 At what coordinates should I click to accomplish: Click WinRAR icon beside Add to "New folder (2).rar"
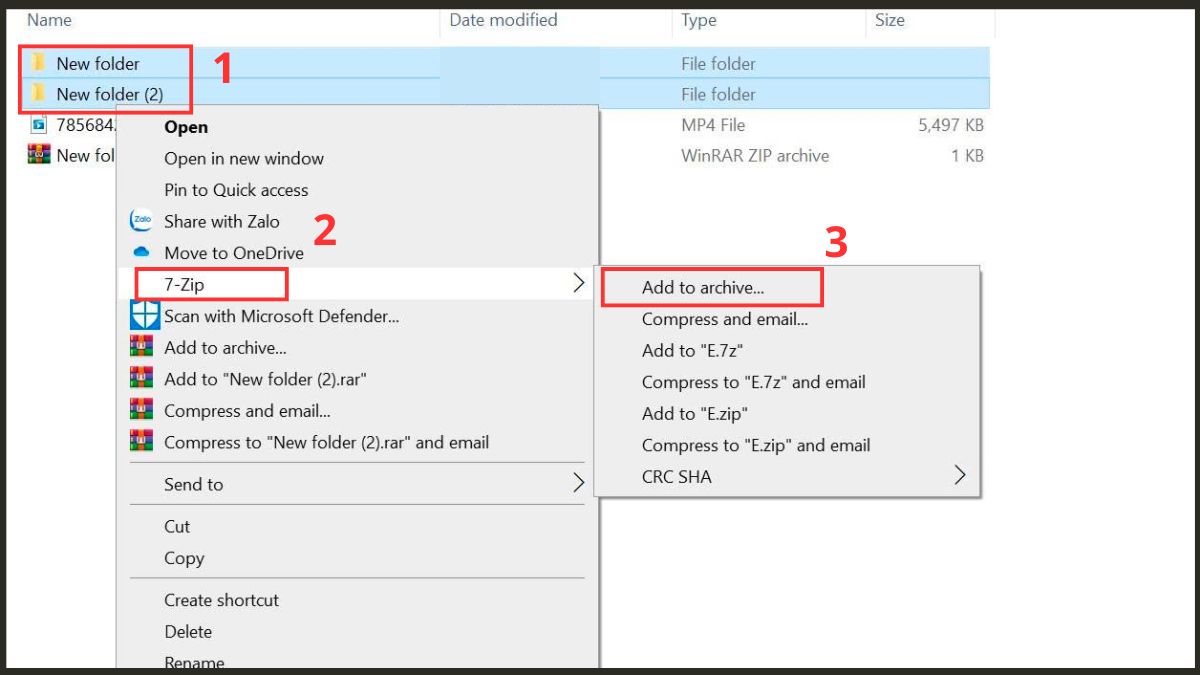[x=141, y=379]
